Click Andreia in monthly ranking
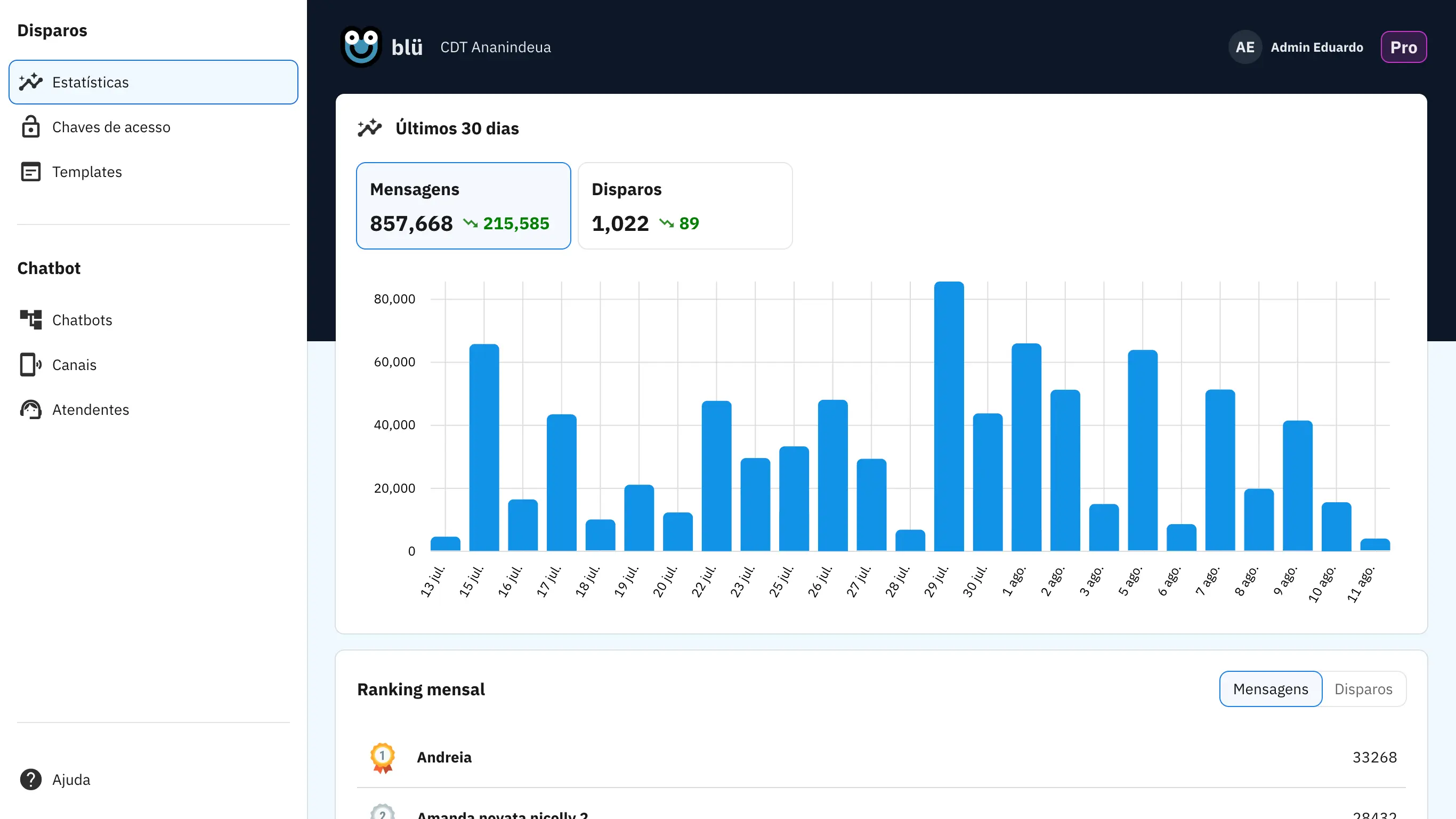This screenshot has width=1456, height=819. (444, 757)
